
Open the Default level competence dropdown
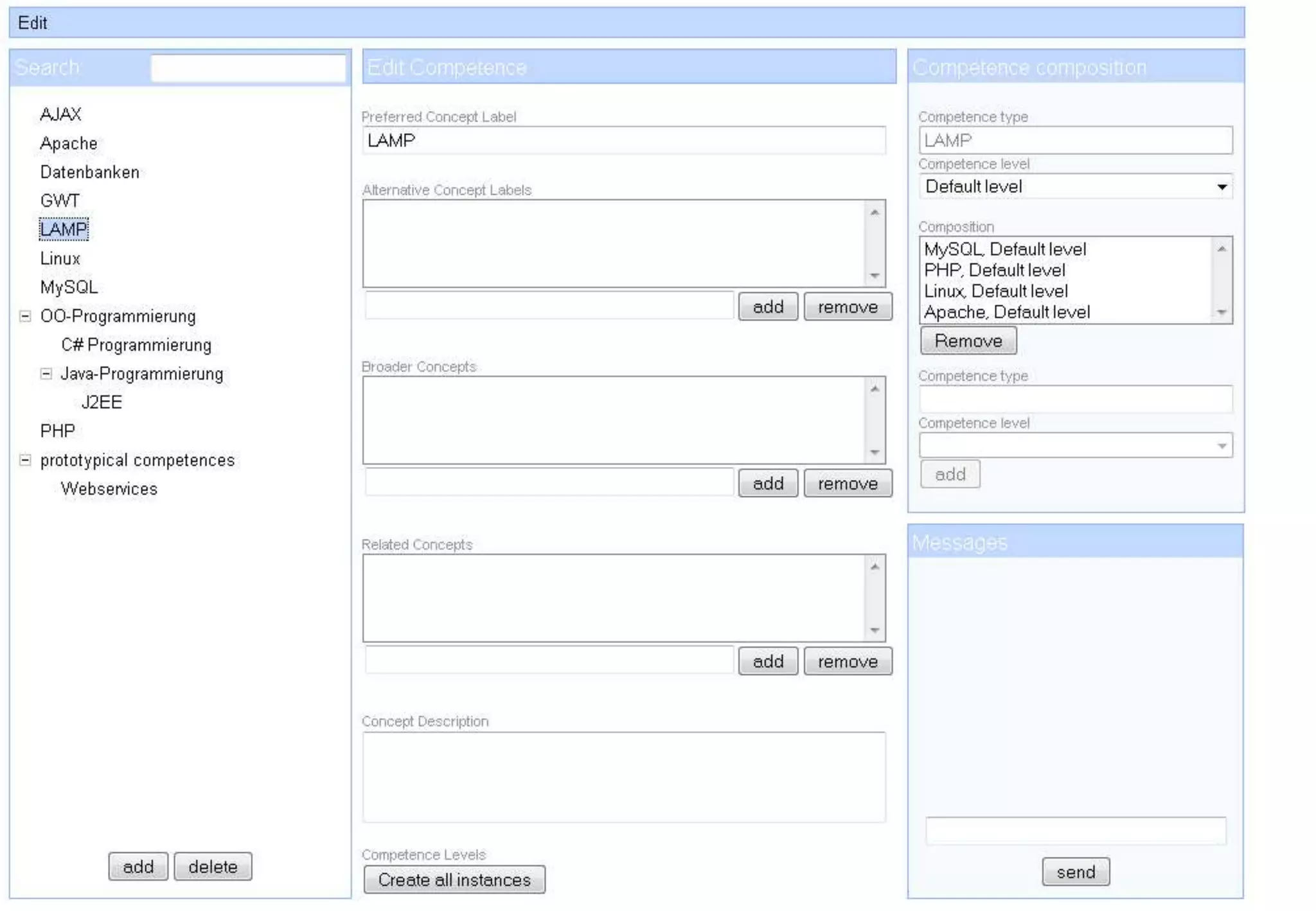(1076, 187)
